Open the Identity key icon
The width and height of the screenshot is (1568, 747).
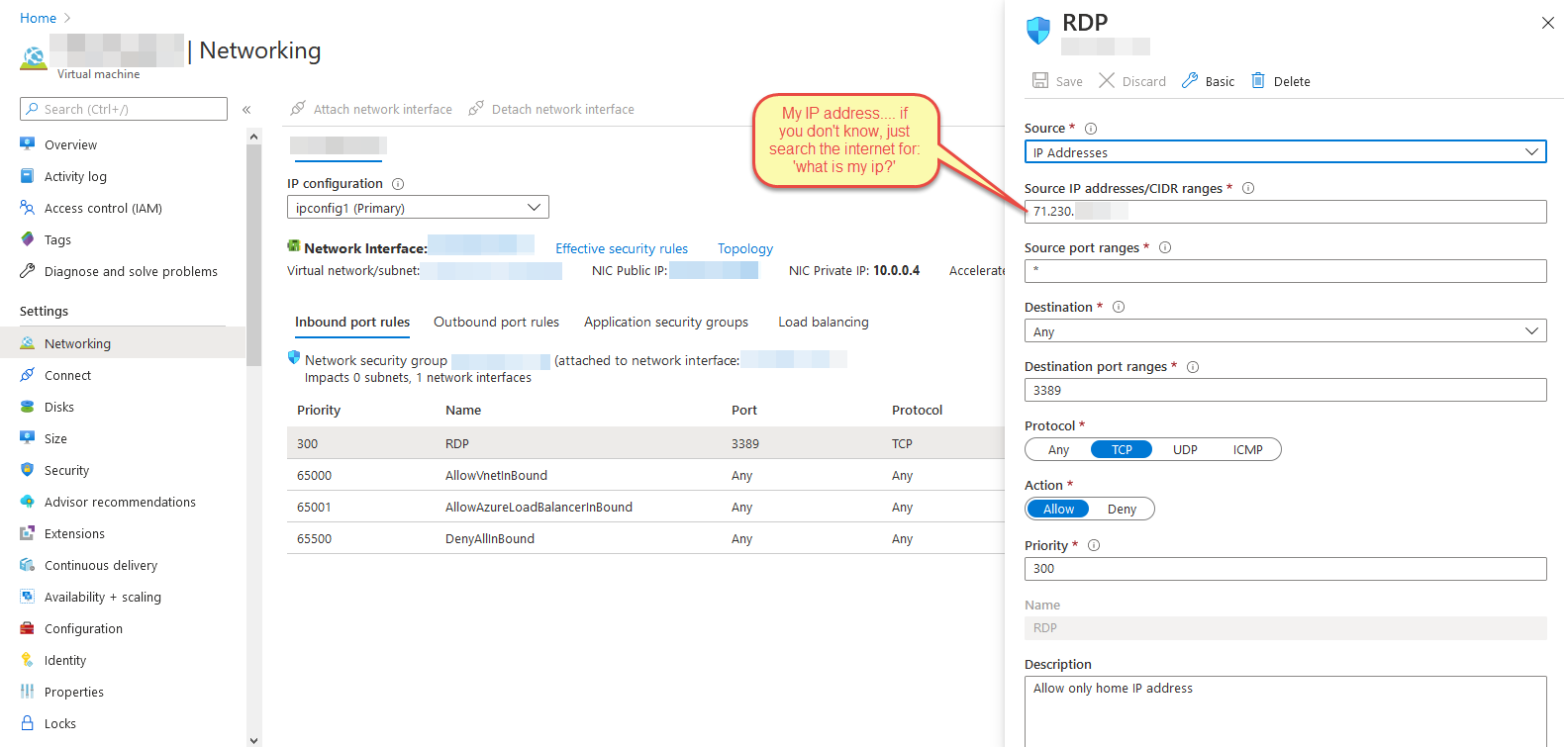pyautogui.click(x=28, y=660)
